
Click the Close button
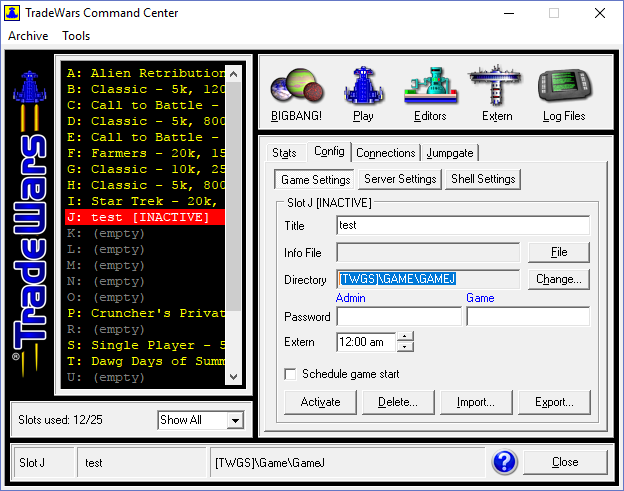[565, 462]
